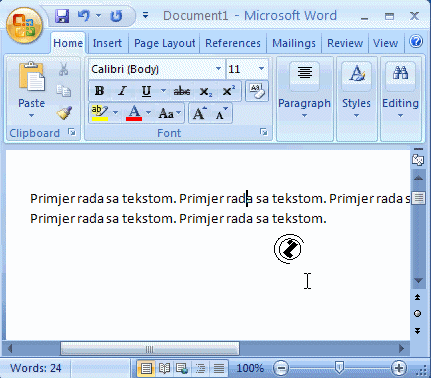Click the horizontal scrollbar right arrow
The height and width of the screenshot is (378, 431).
point(401,349)
